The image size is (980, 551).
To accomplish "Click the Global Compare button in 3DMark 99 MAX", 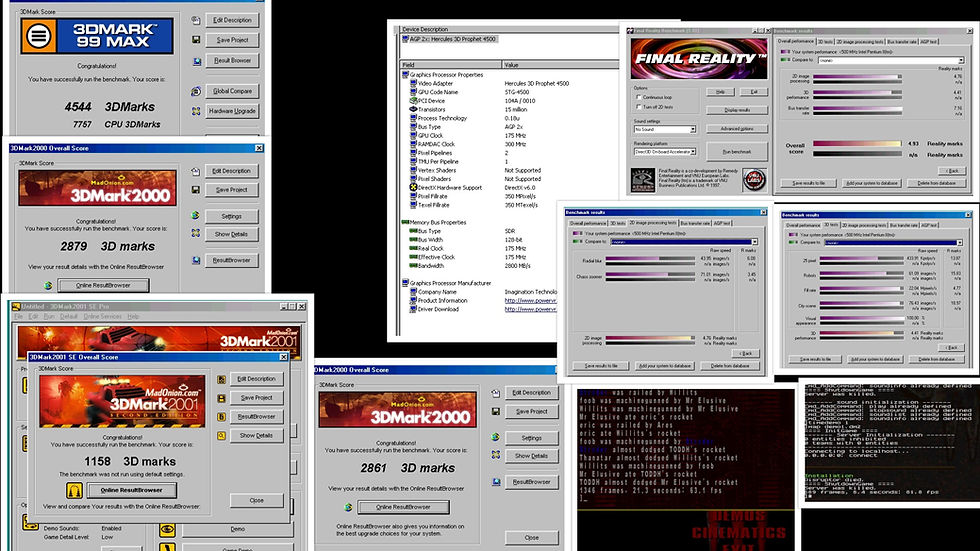I will coord(232,91).
